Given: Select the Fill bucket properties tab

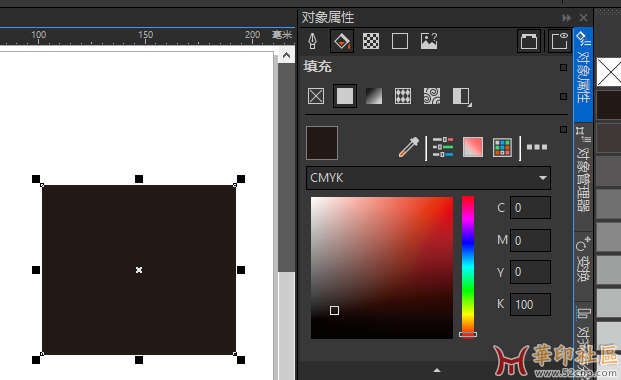Looking at the screenshot, I should (x=342, y=41).
